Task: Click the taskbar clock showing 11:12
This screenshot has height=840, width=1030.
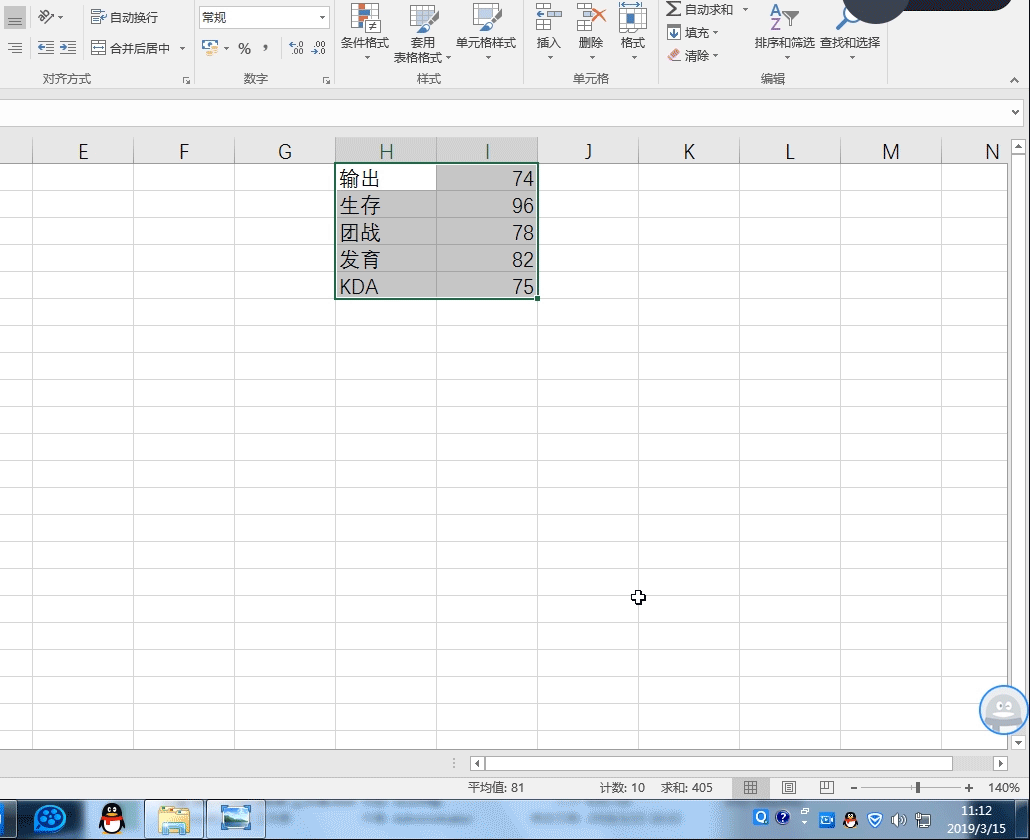Action: tap(976, 811)
